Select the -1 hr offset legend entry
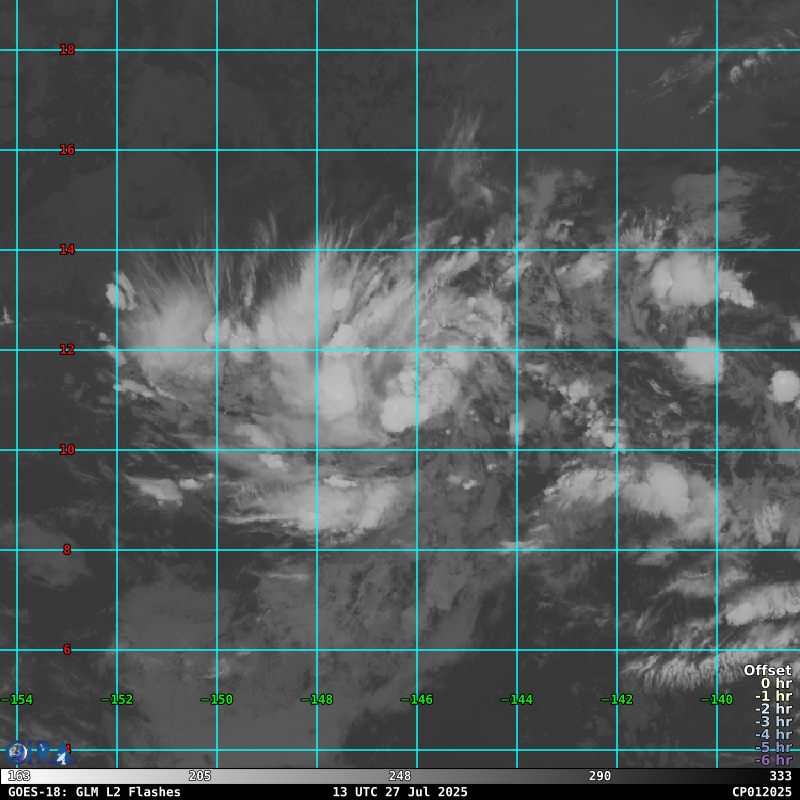The width and height of the screenshot is (800, 800). coord(772,696)
